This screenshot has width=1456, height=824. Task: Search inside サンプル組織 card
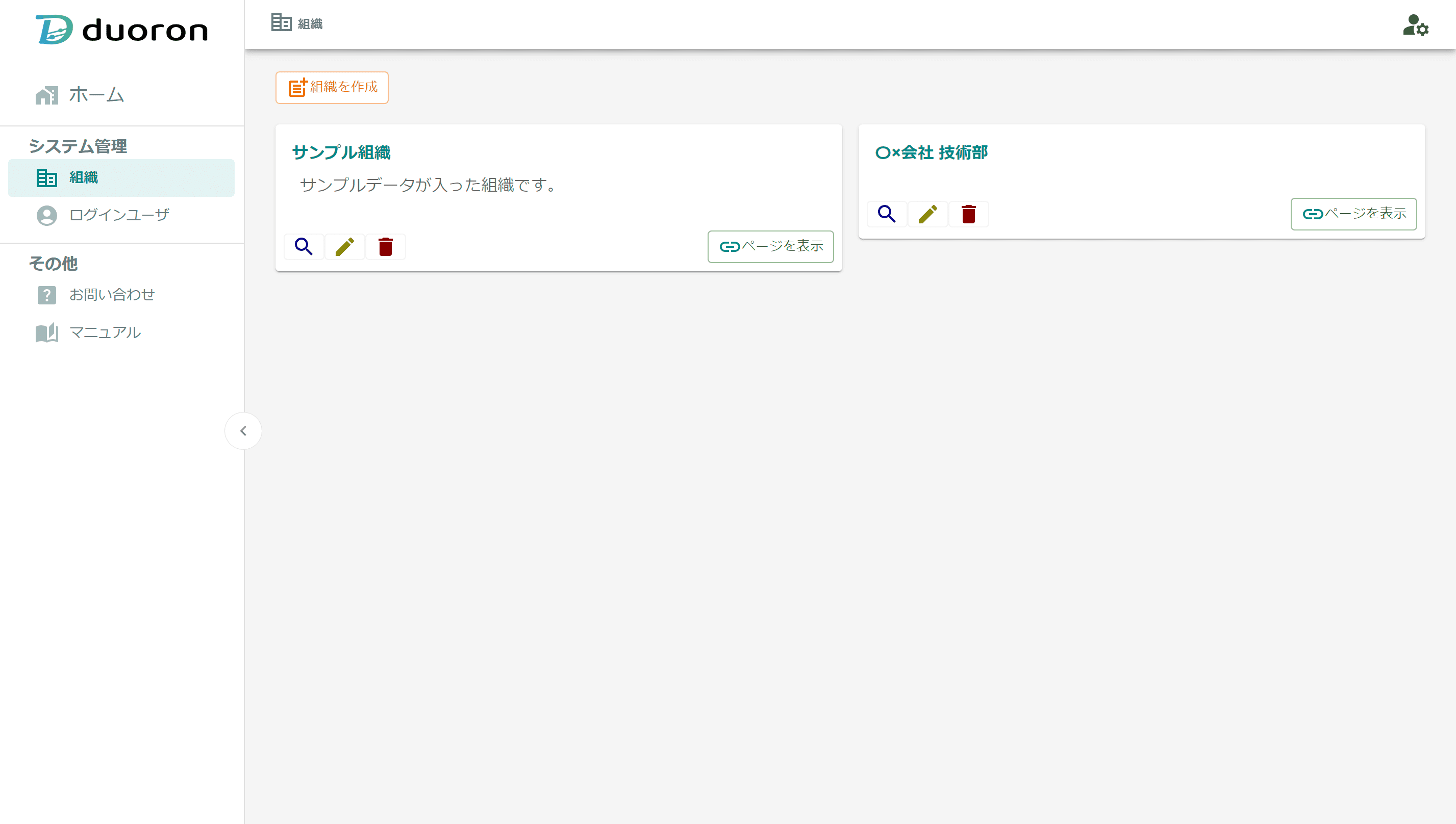[304, 247]
